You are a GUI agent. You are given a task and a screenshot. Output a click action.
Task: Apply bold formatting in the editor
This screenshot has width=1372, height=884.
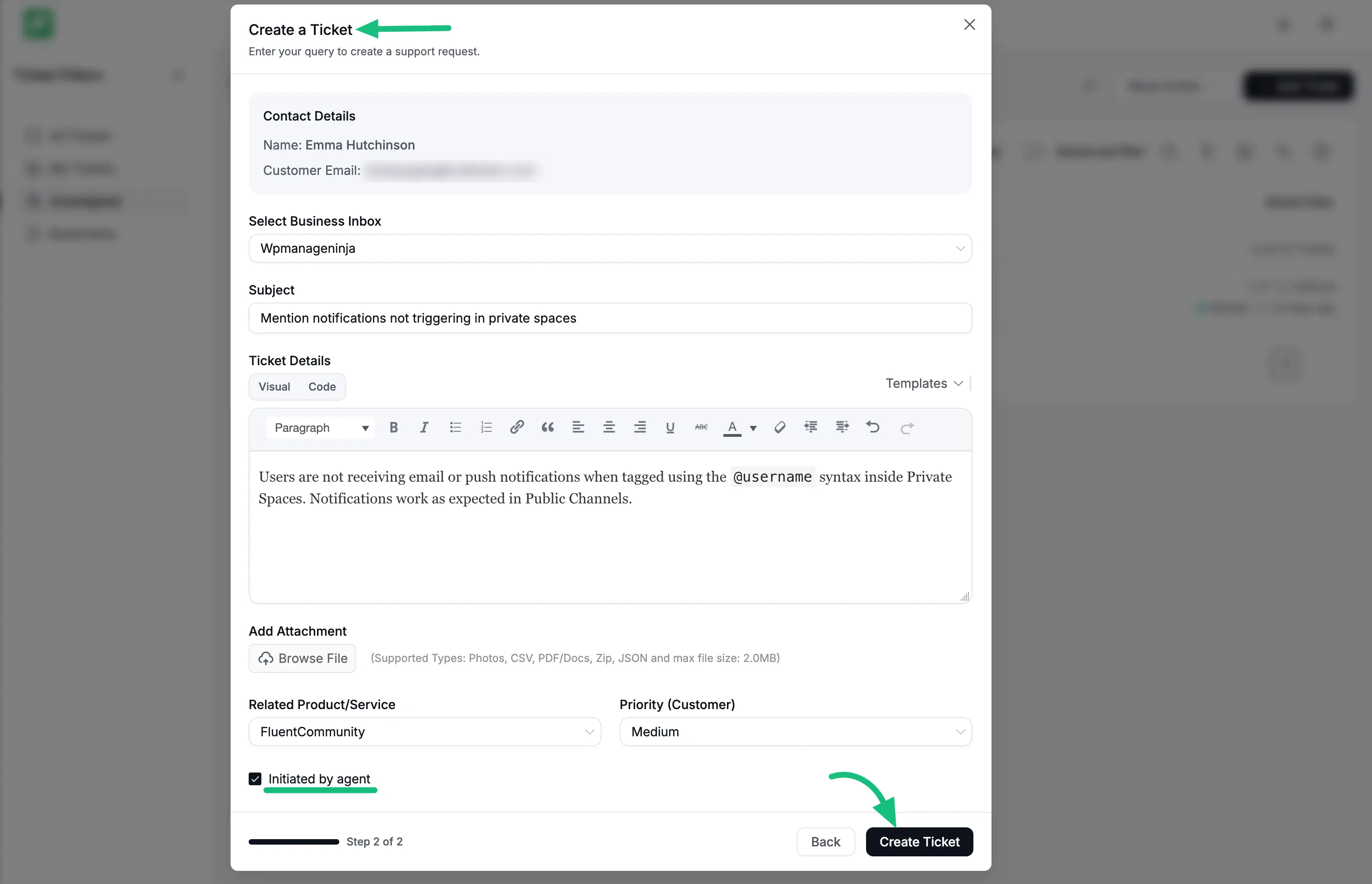pyautogui.click(x=394, y=427)
